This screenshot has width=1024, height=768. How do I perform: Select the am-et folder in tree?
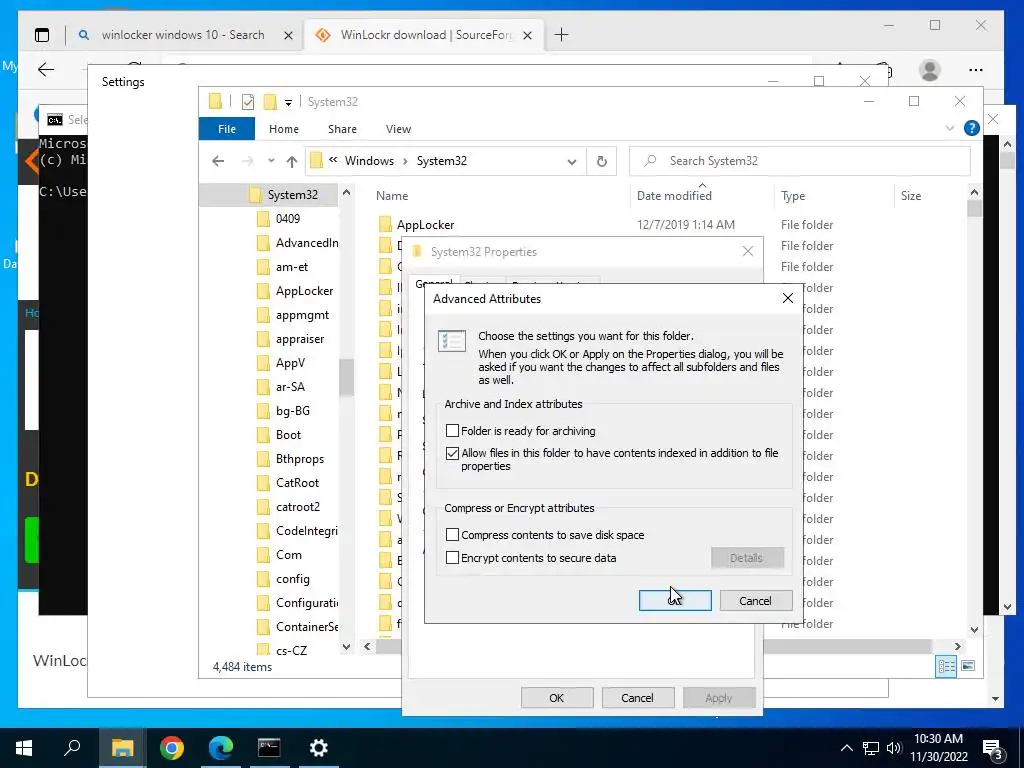[291, 266]
